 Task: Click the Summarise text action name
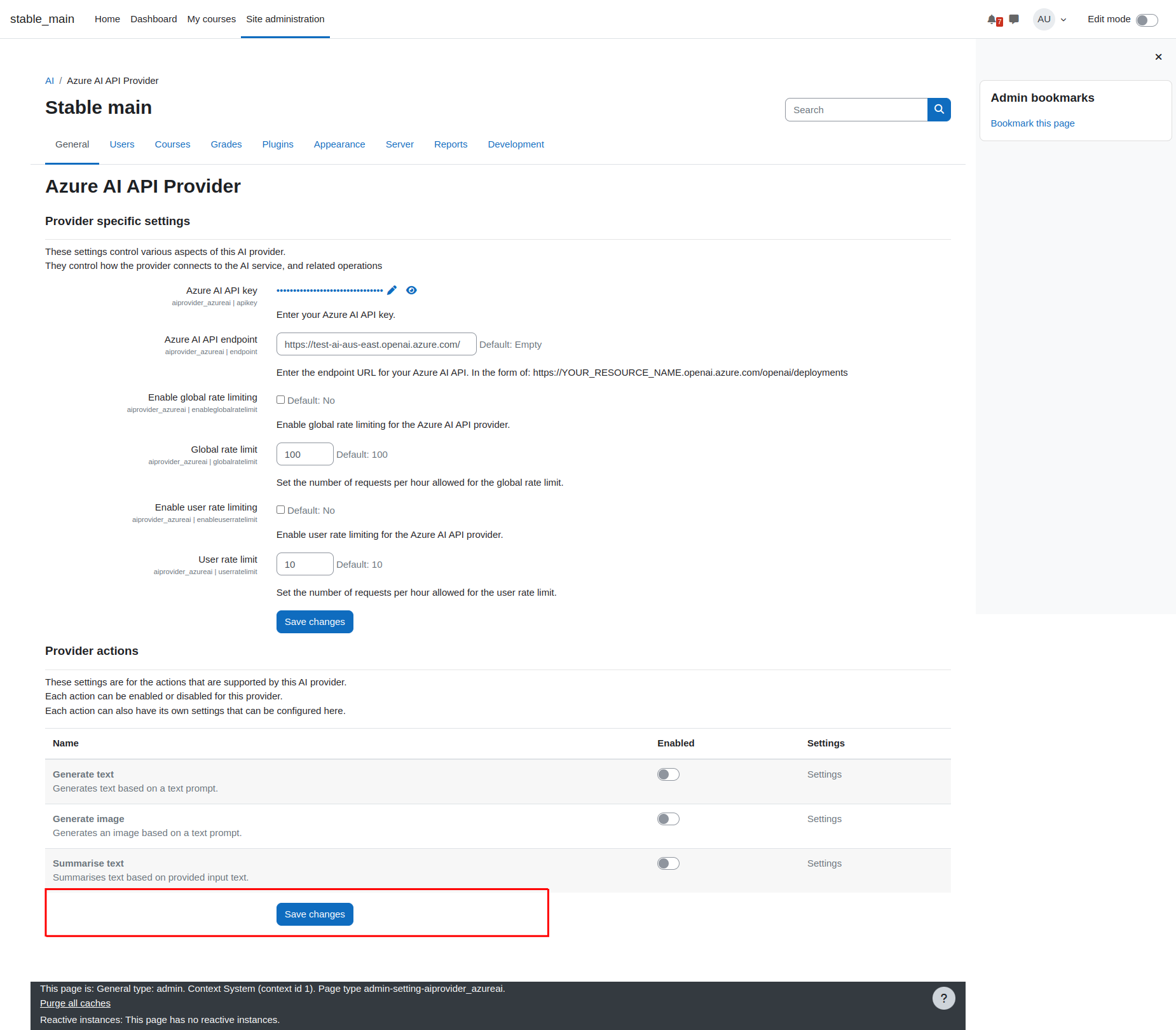(x=88, y=863)
